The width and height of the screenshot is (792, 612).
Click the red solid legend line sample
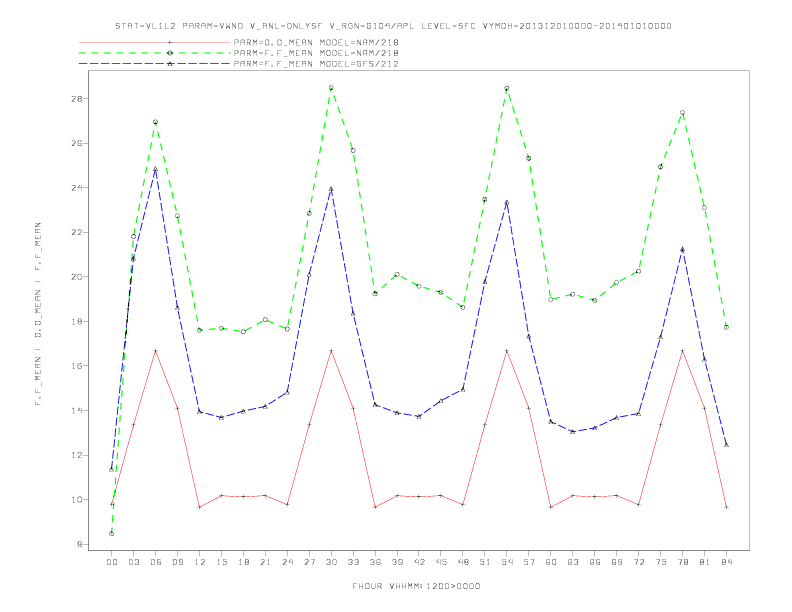155,42
